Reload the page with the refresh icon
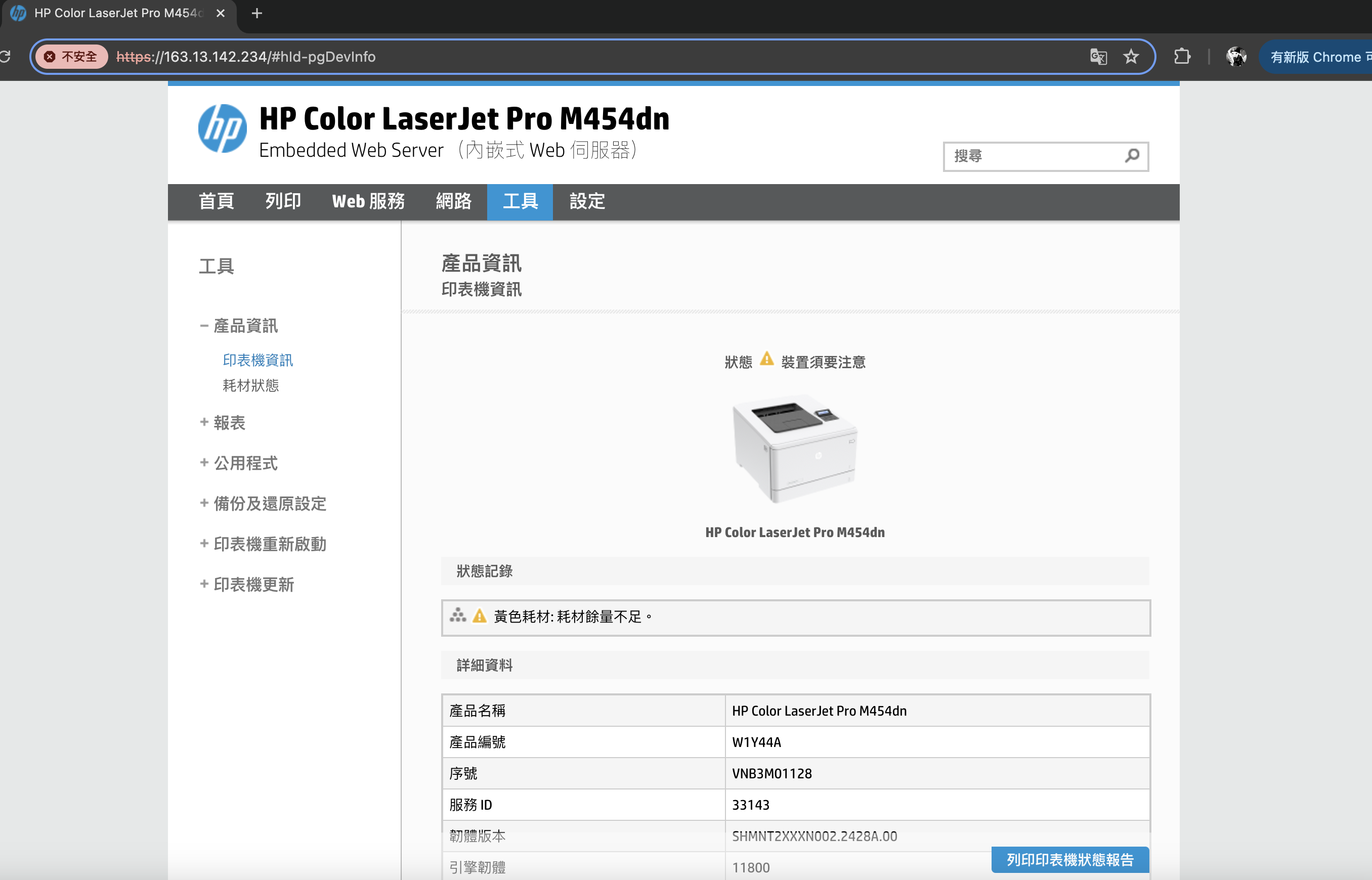This screenshot has height=880, width=1372. pyautogui.click(x=5, y=57)
